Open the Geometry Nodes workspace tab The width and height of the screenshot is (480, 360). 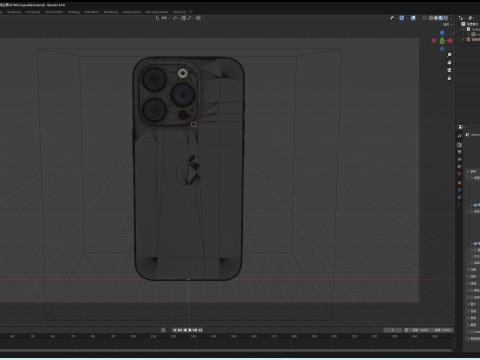(156, 12)
